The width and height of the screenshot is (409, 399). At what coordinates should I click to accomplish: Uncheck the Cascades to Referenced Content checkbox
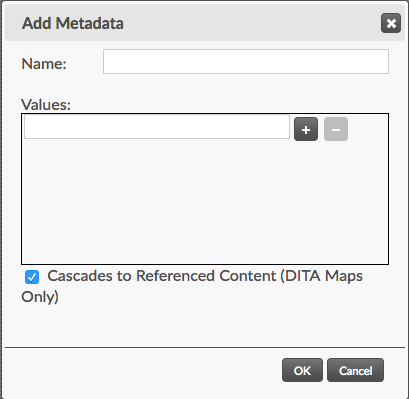(32, 277)
